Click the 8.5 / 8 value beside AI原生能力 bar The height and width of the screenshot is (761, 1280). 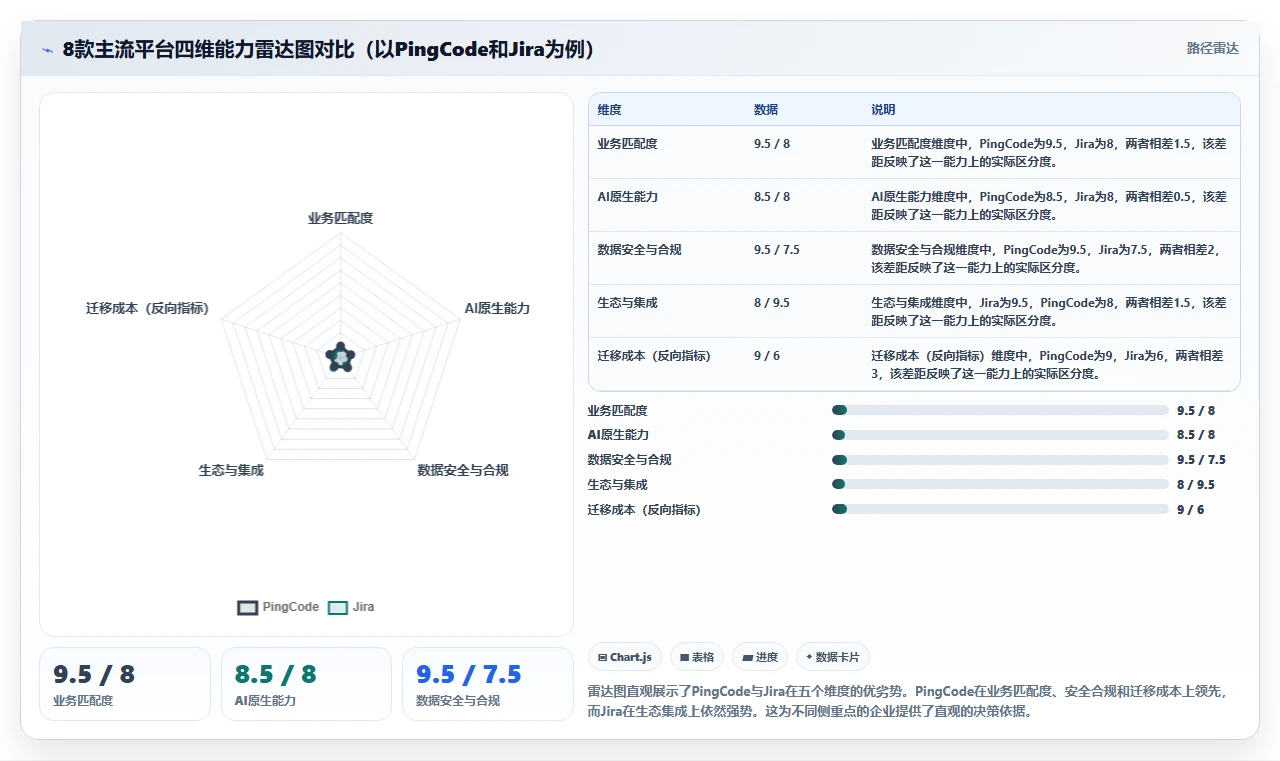click(1196, 435)
